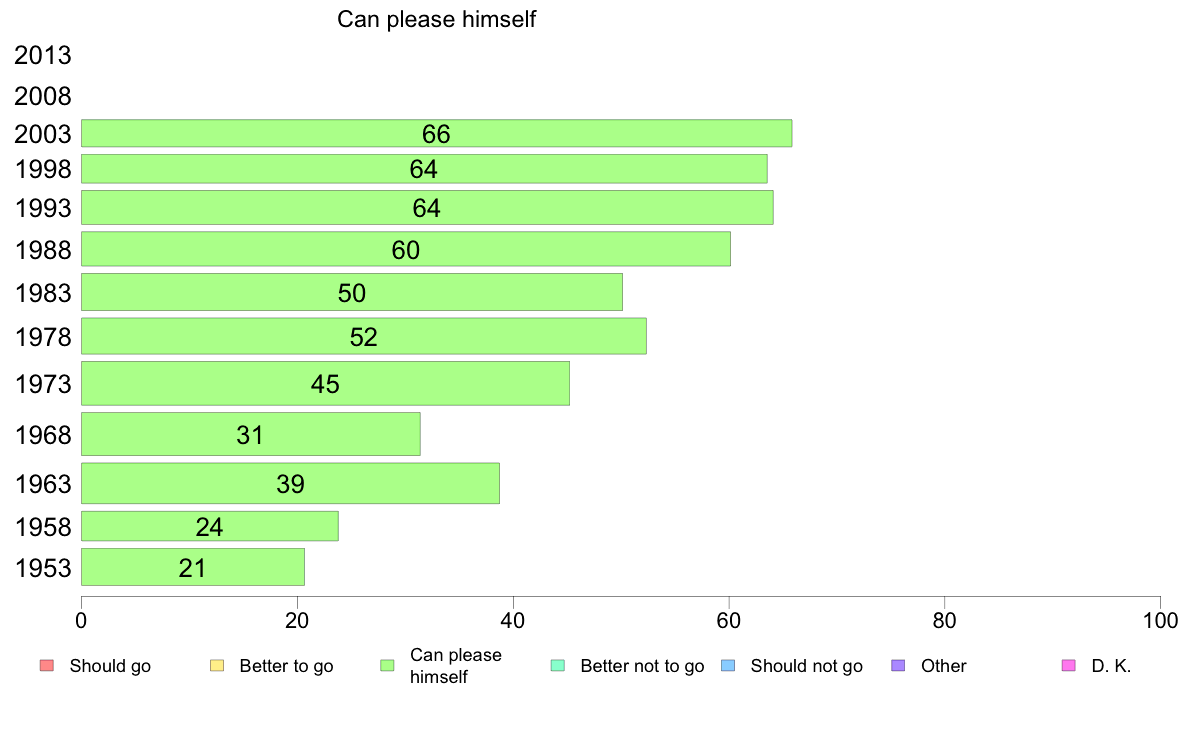Click the 1983 bar labeled 50

pos(351,292)
